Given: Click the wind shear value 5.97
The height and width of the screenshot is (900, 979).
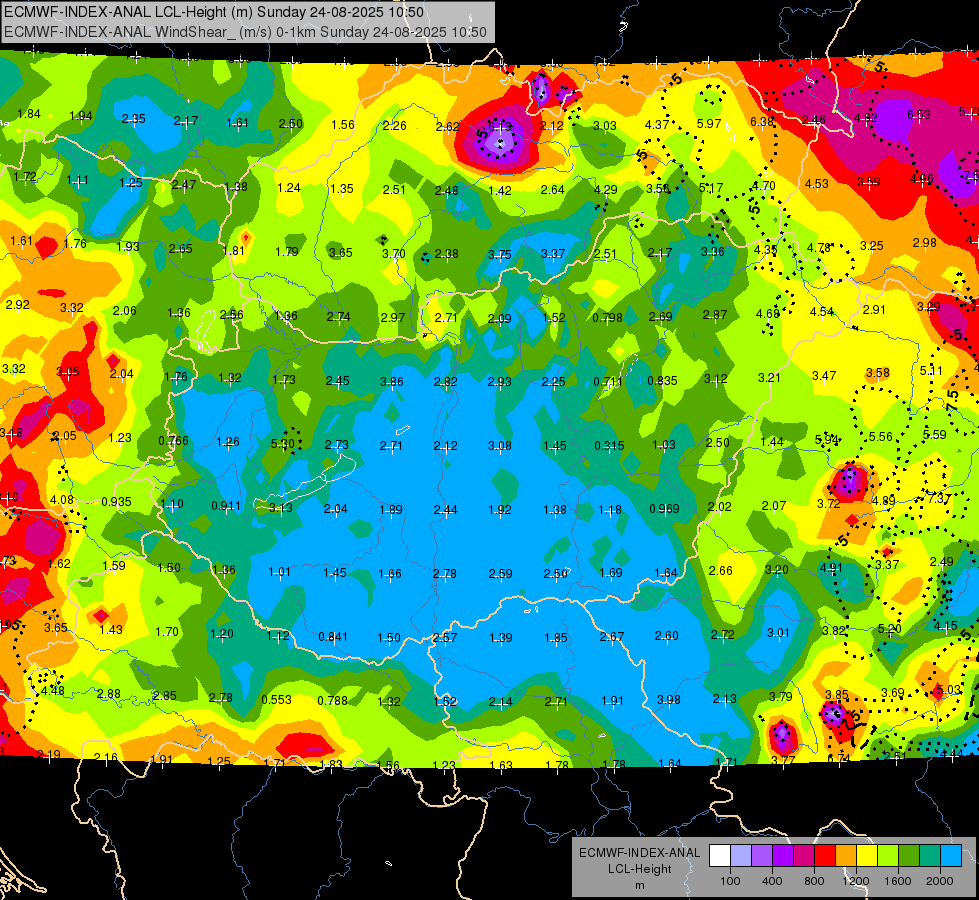Looking at the screenshot, I should [x=709, y=124].
